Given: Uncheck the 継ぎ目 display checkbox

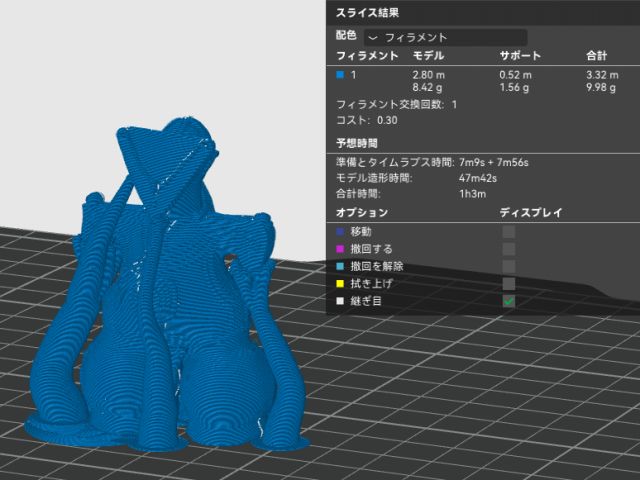Looking at the screenshot, I should 508,301.
